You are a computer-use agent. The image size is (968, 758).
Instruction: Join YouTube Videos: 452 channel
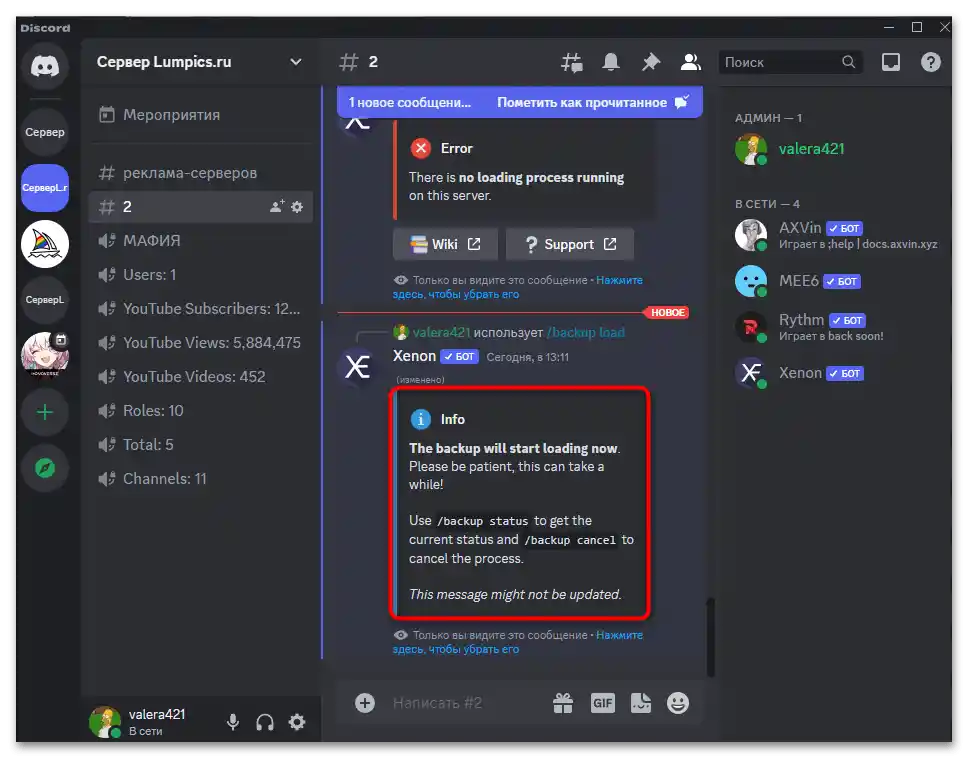tap(201, 377)
